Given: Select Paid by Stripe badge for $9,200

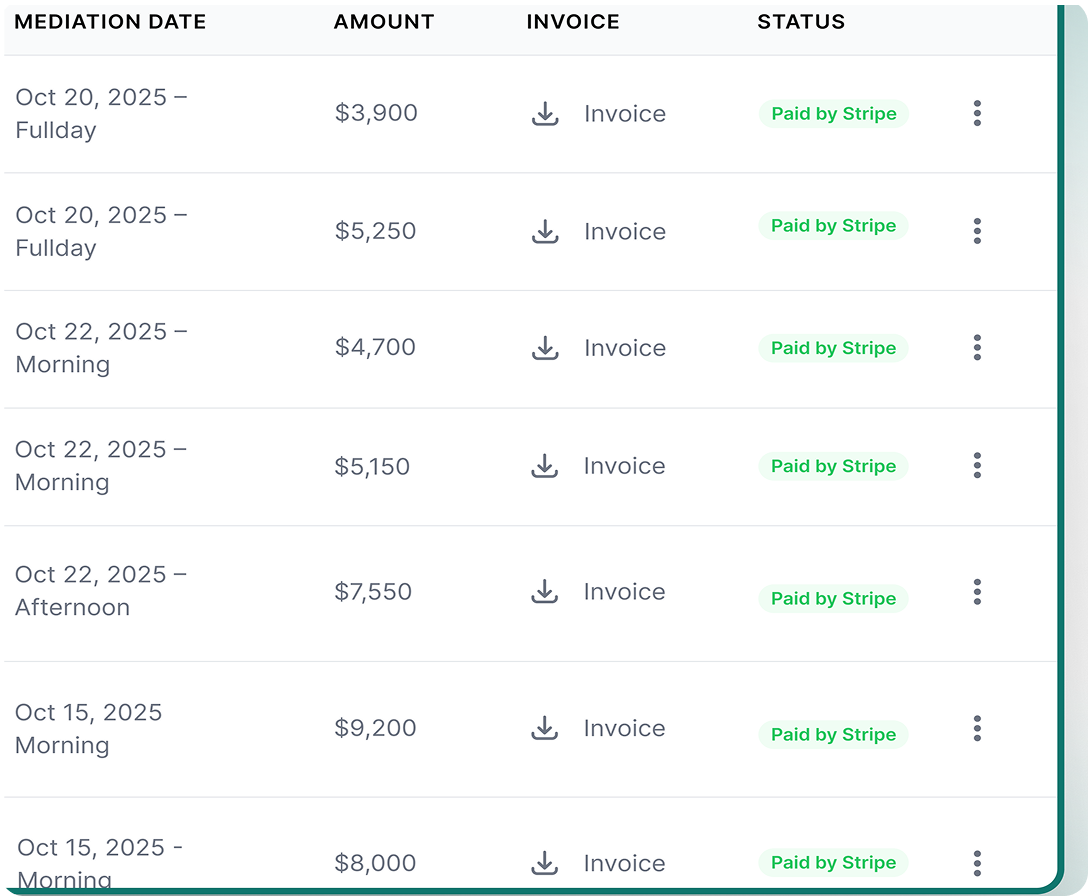Looking at the screenshot, I should pyautogui.click(x=833, y=734).
